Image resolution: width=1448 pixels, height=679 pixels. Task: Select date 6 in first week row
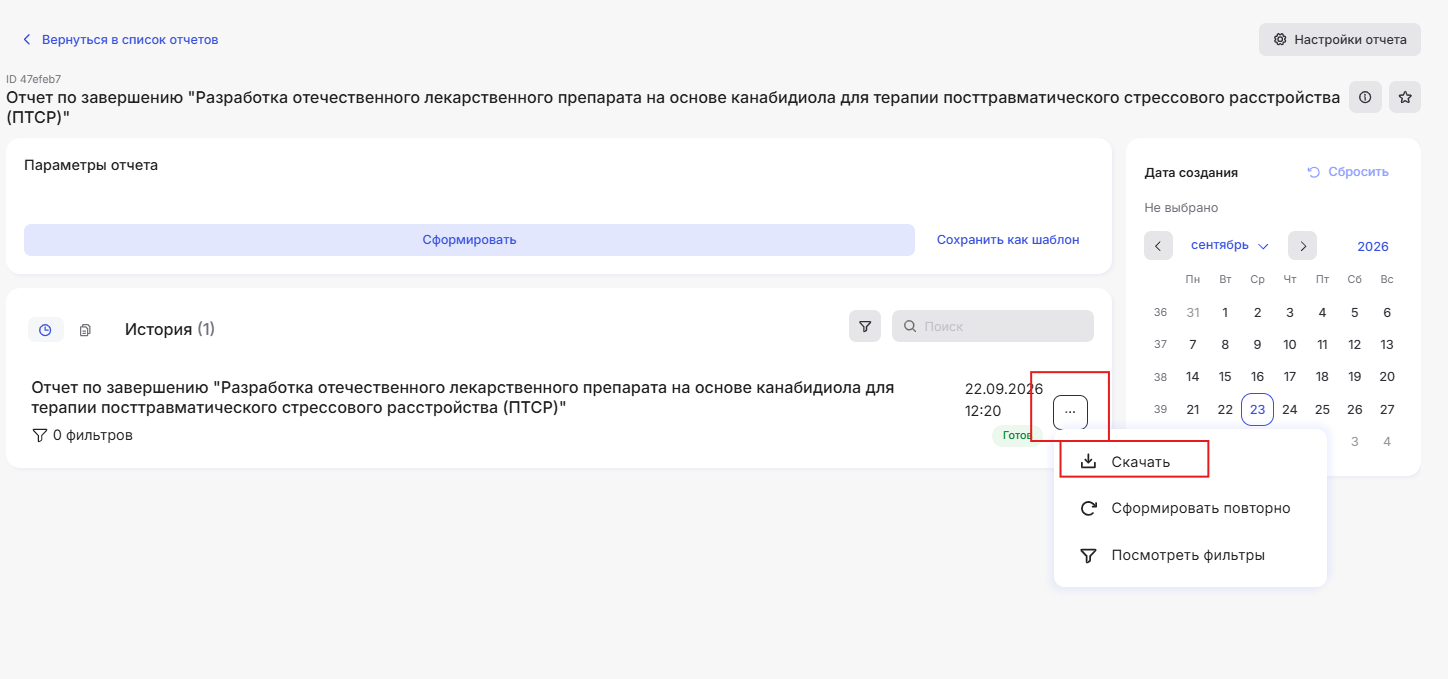(1387, 312)
